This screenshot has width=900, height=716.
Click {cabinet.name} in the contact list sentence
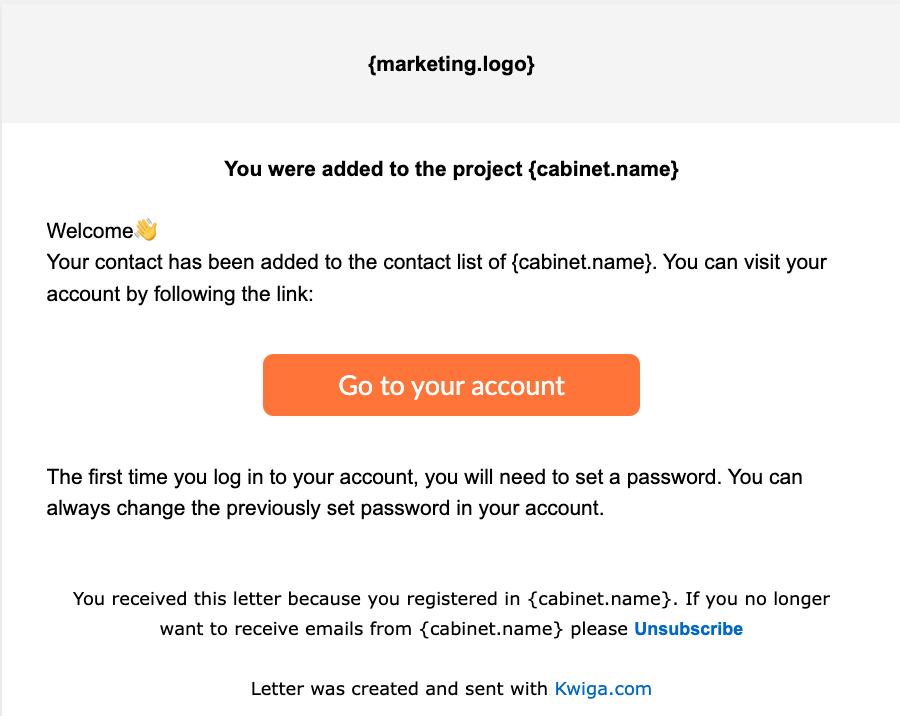(x=581, y=262)
